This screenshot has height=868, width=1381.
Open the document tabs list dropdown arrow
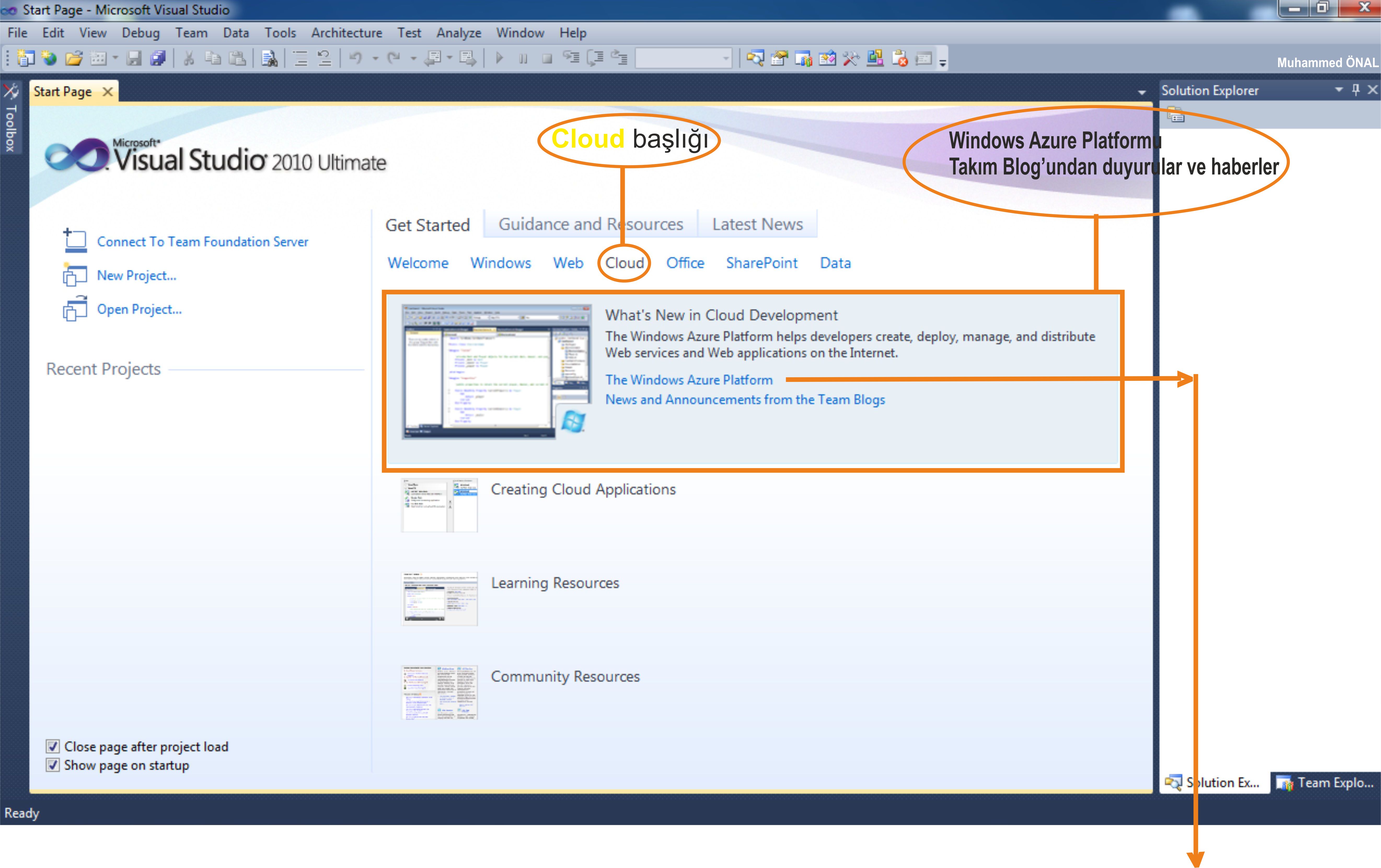click(1141, 92)
